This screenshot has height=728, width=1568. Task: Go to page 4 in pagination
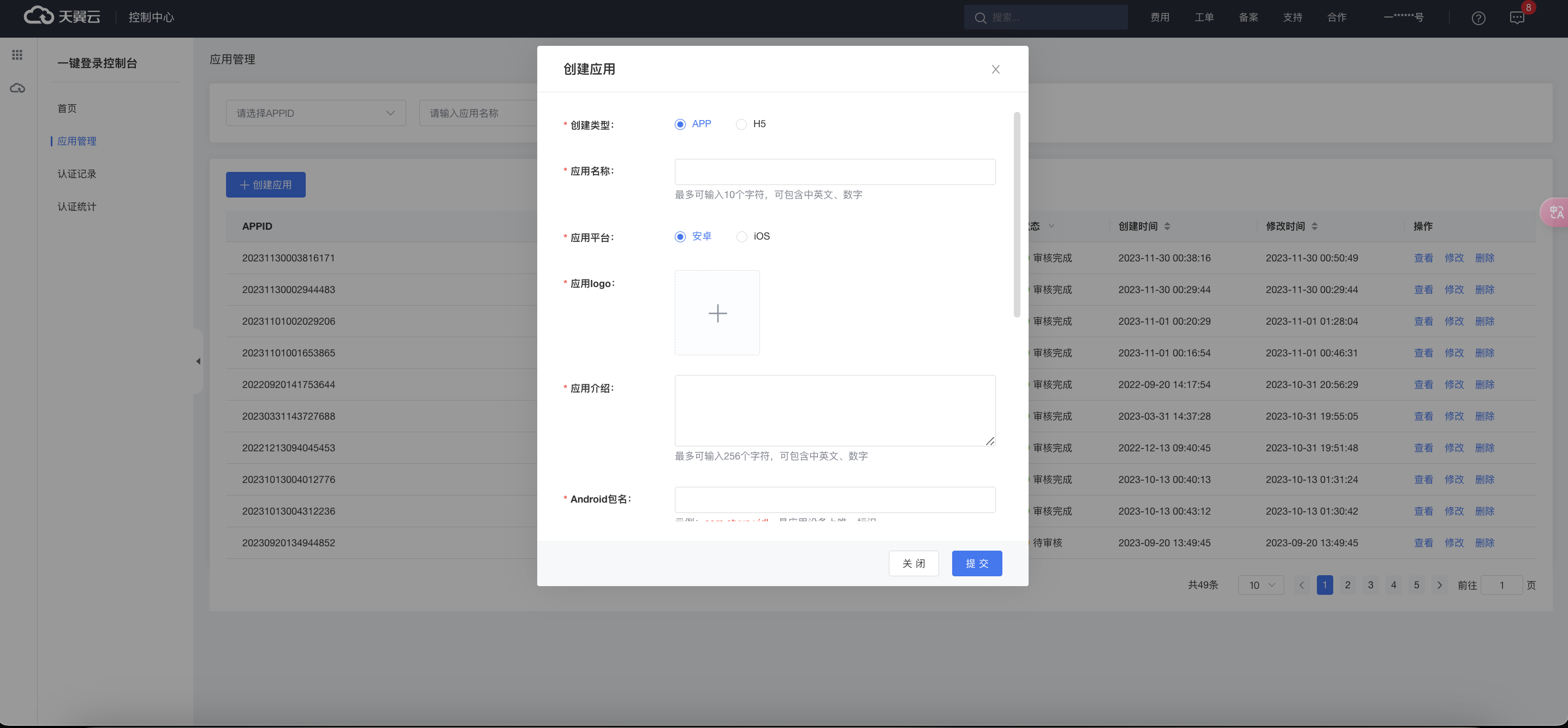tap(1393, 585)
